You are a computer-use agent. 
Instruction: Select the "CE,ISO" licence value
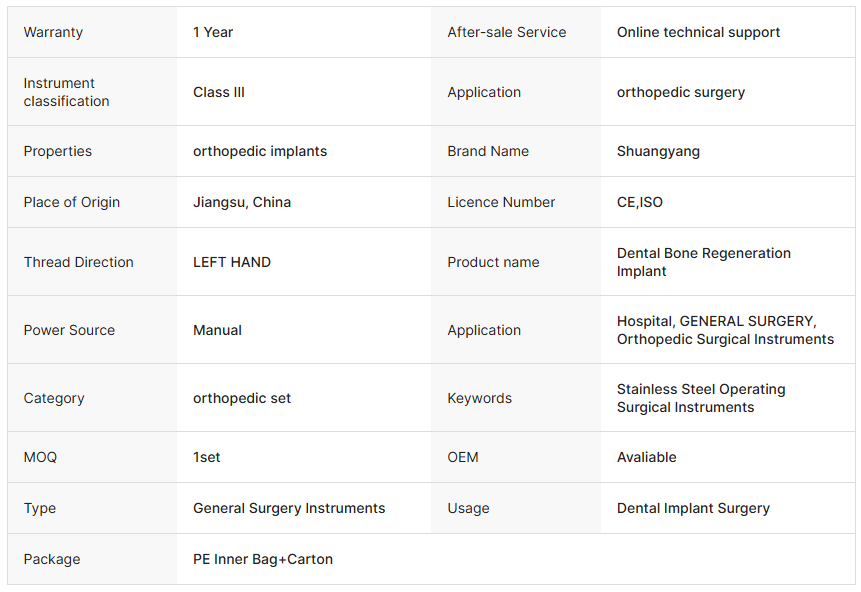coord(640,202)
